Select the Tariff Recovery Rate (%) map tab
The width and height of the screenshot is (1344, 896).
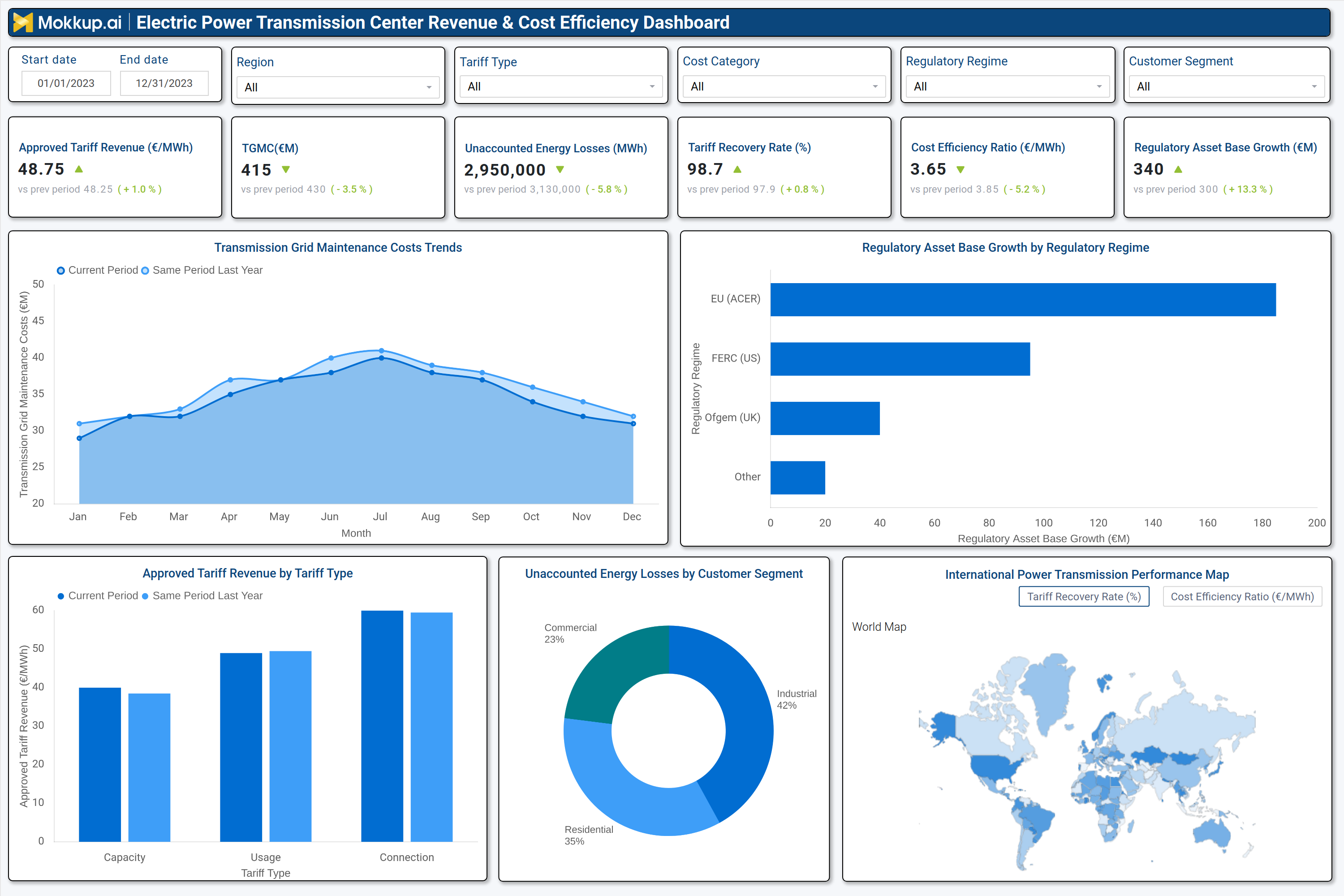point(1084,597)
